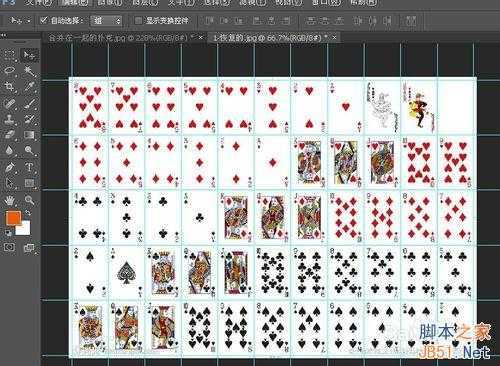
Task: Change the screen mode
Action: [29, 247]
